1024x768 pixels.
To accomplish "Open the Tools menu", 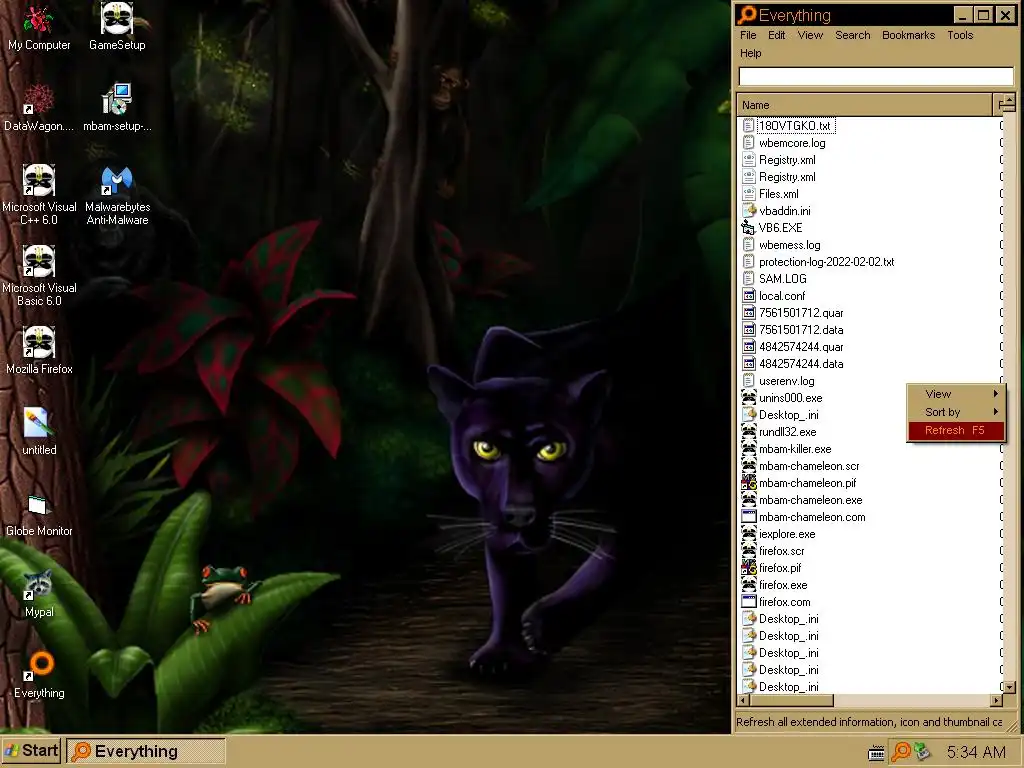I will click(960, 35).
